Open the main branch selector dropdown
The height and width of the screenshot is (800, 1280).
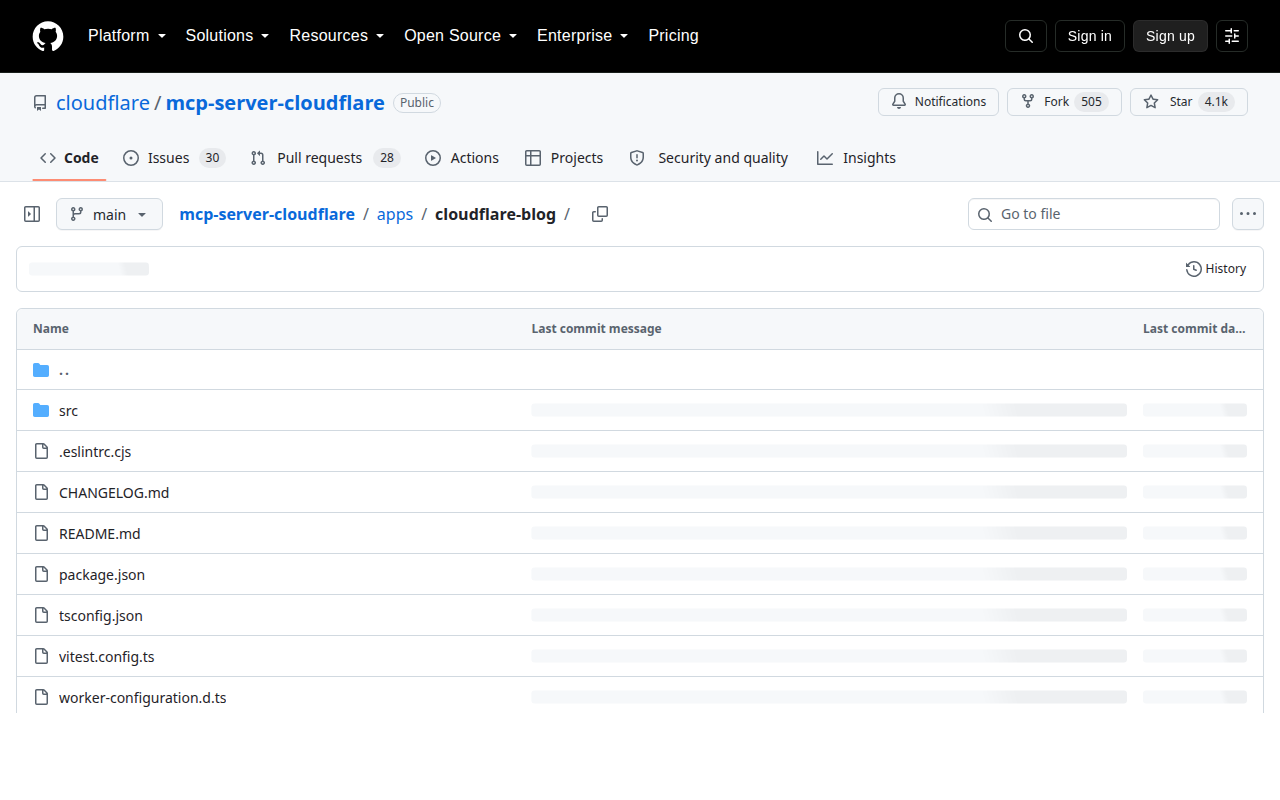pos(109,214)
